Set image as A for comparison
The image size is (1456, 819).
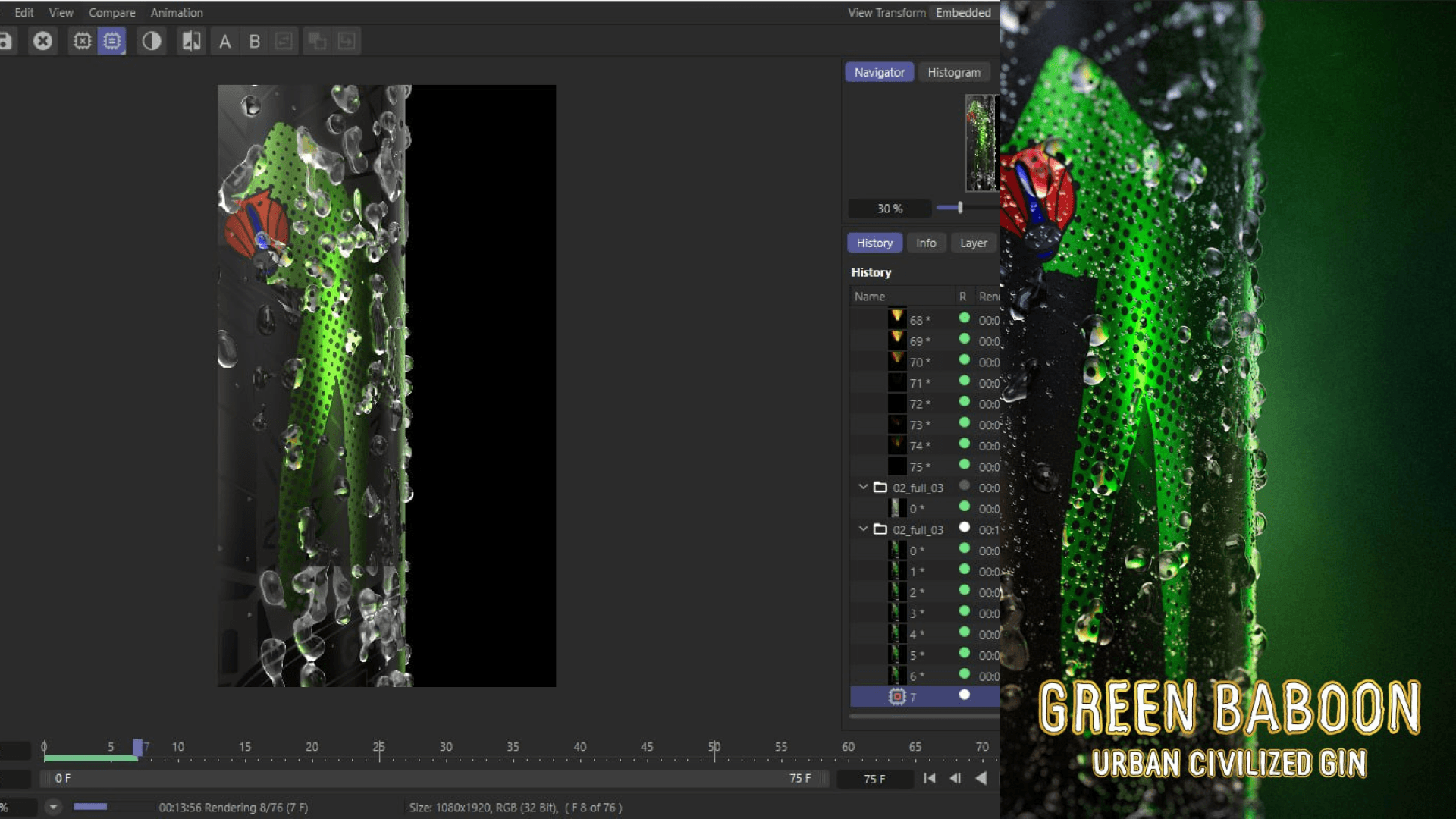tap(225, 42)
